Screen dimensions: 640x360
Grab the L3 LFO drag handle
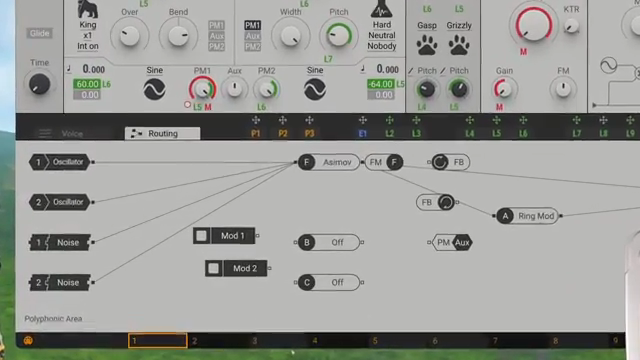click(416, 120)
